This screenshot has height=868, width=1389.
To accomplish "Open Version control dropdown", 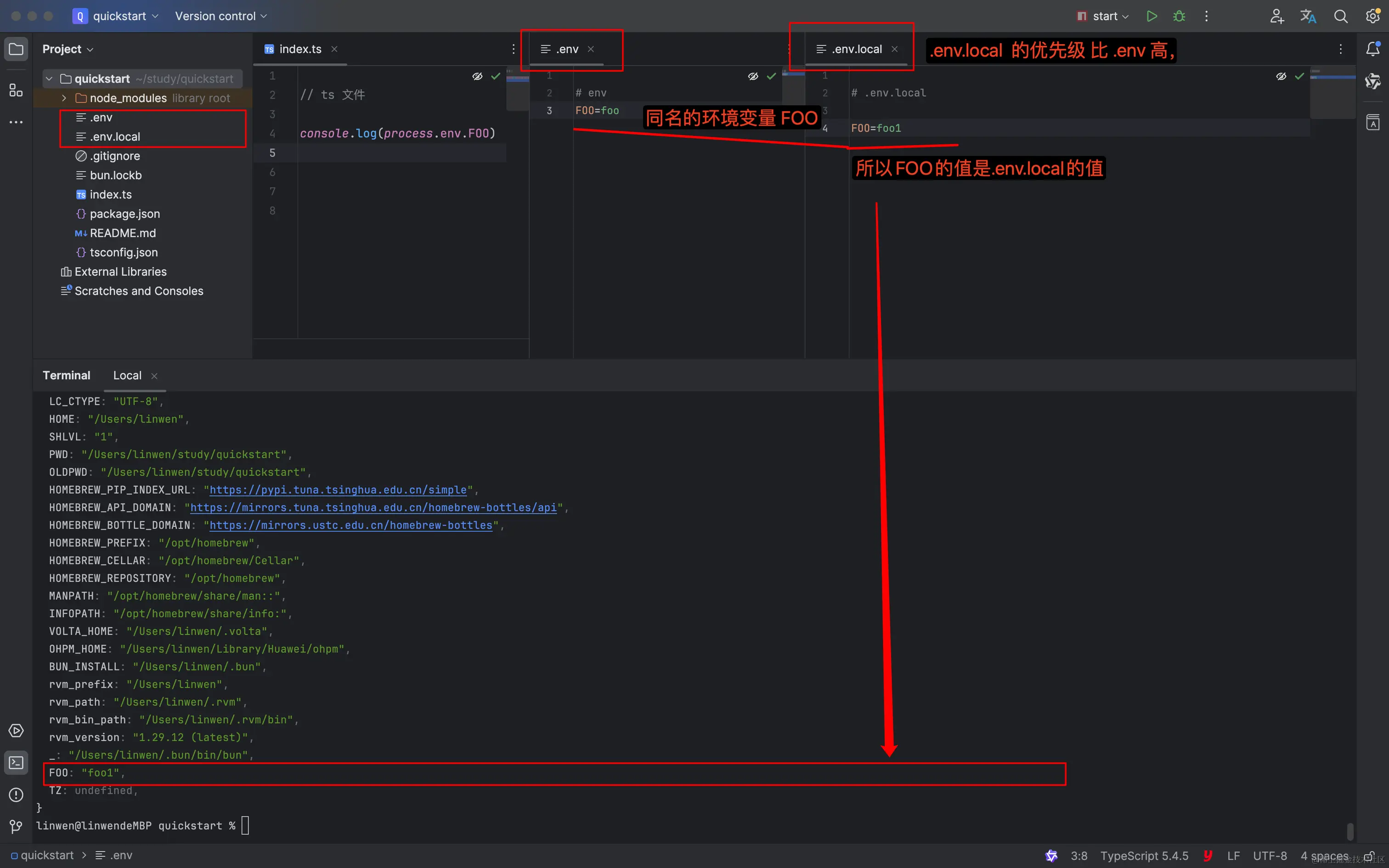I will [x=221, y=16].
